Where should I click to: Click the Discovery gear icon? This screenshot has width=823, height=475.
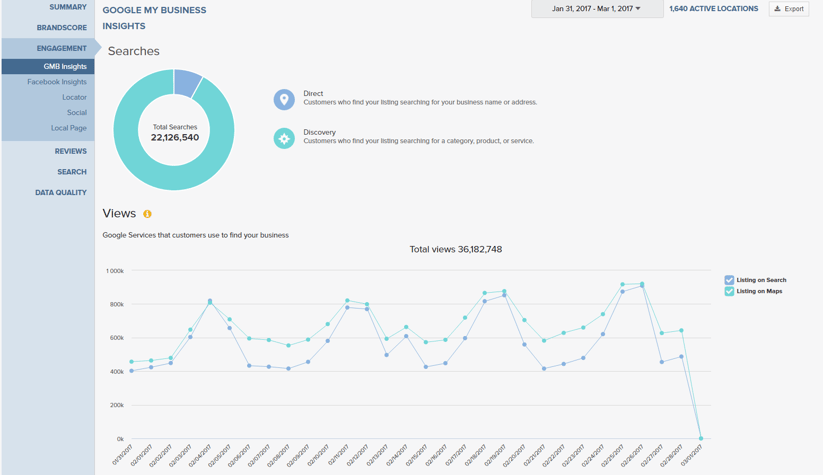click(284, 139)
